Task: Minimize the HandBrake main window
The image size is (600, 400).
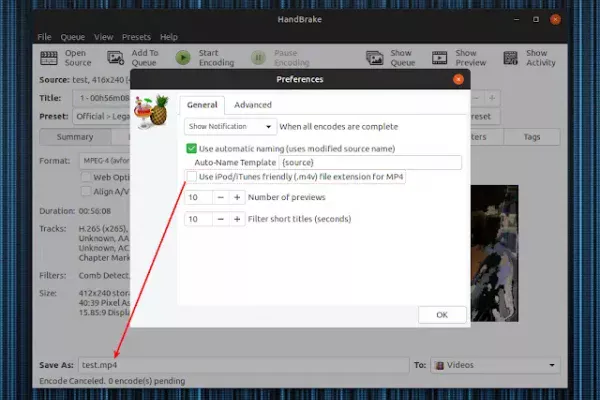Action: coord(517,20)
